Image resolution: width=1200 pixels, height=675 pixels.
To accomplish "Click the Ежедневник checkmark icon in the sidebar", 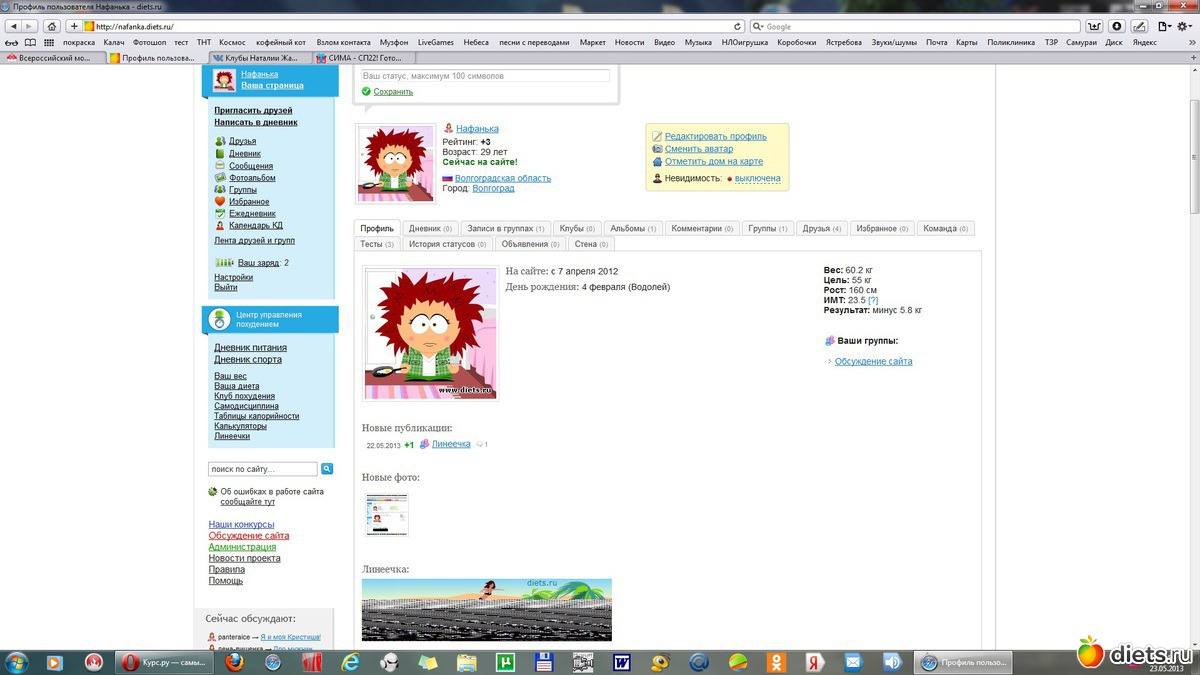I will click(x=220, y=214).
